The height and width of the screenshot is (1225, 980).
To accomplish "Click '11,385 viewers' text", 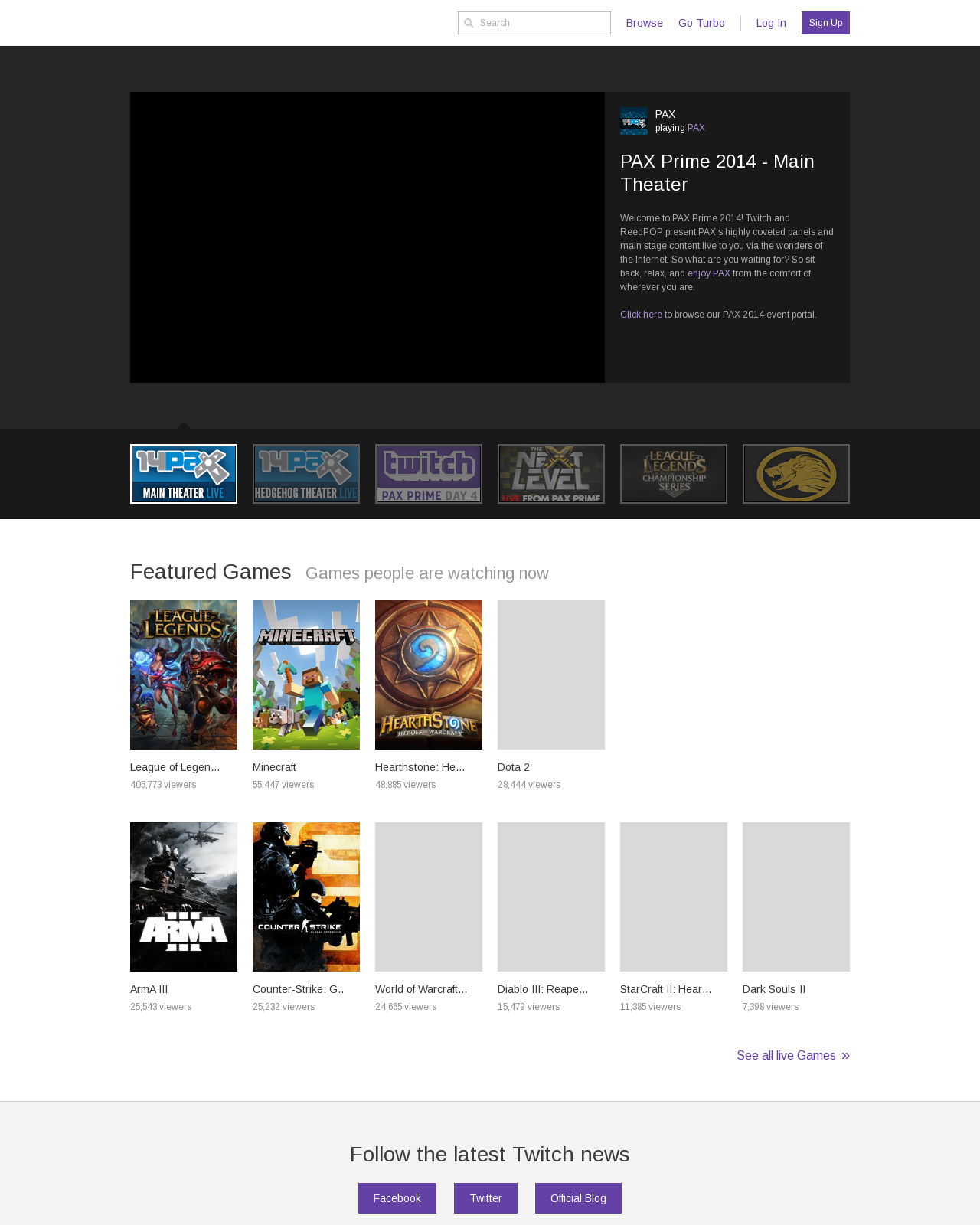I will 650,1007.
